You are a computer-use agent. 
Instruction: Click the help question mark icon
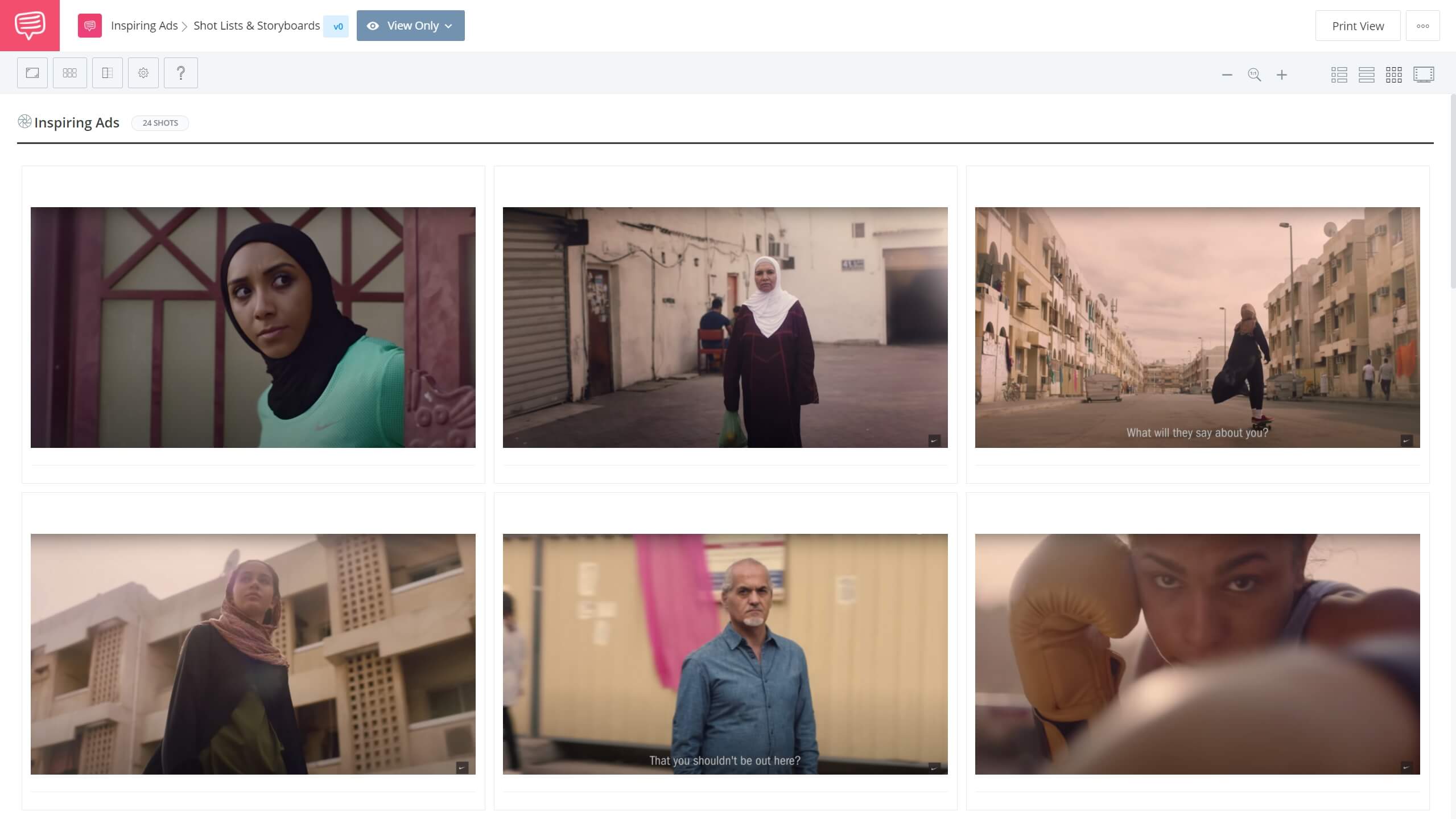tap(180, 73)
